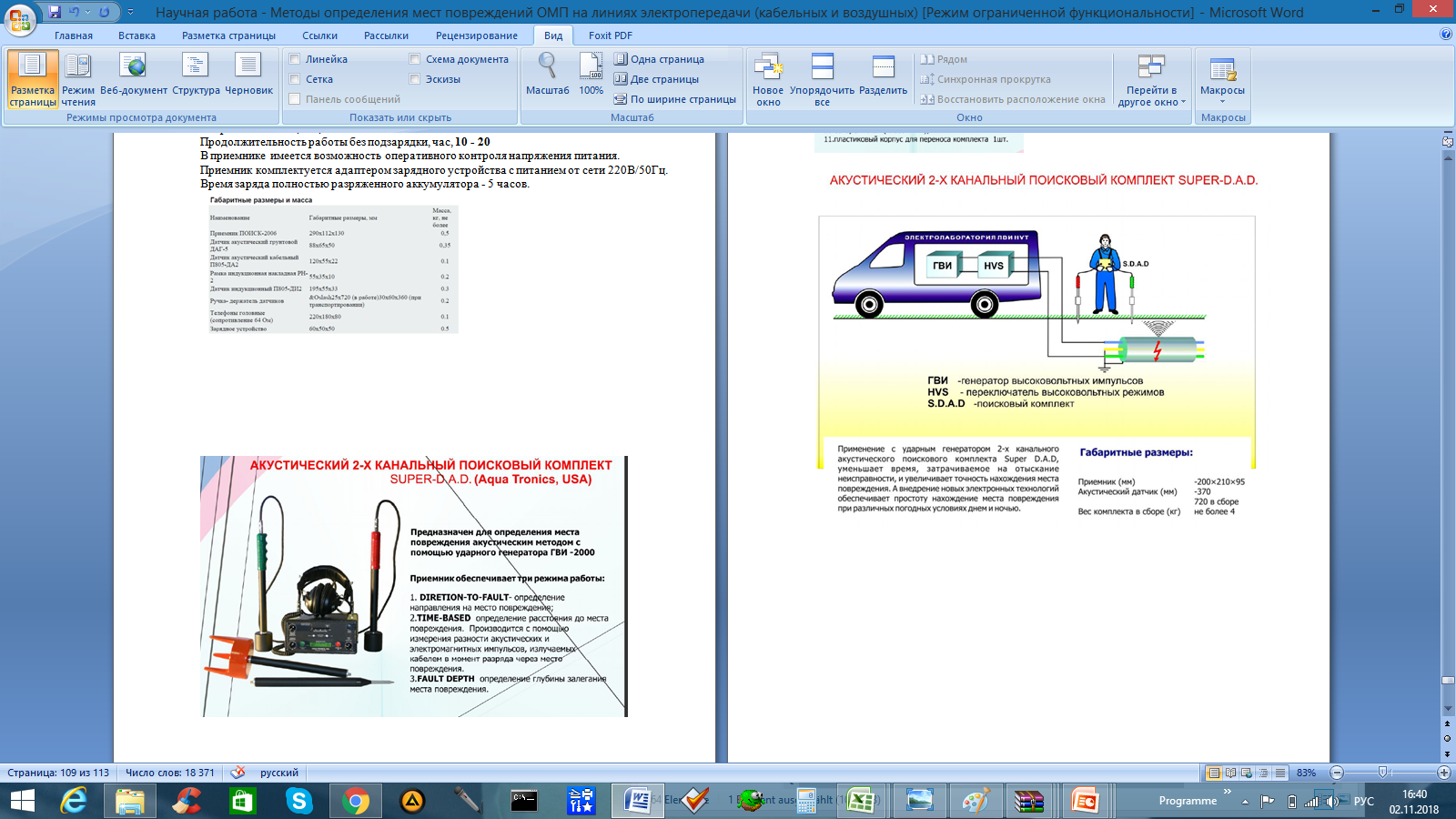Click the 83% zoom level button
The image size is (1456, 819).
1307,773
